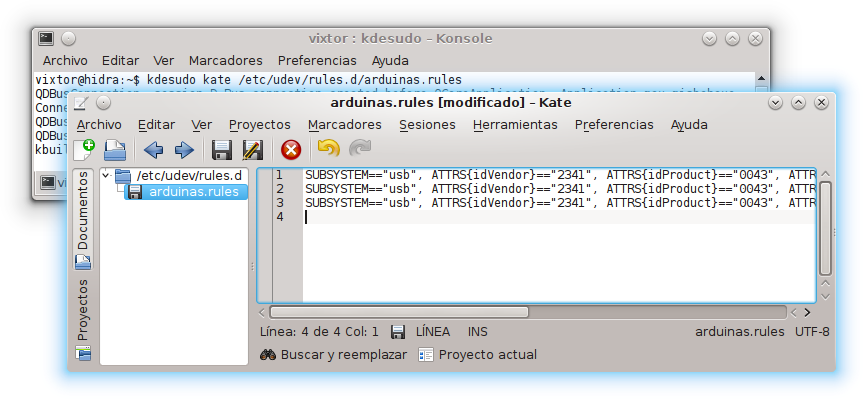
Task: Click arduinas.rules label in the status bar
Action: click(740, 332)
